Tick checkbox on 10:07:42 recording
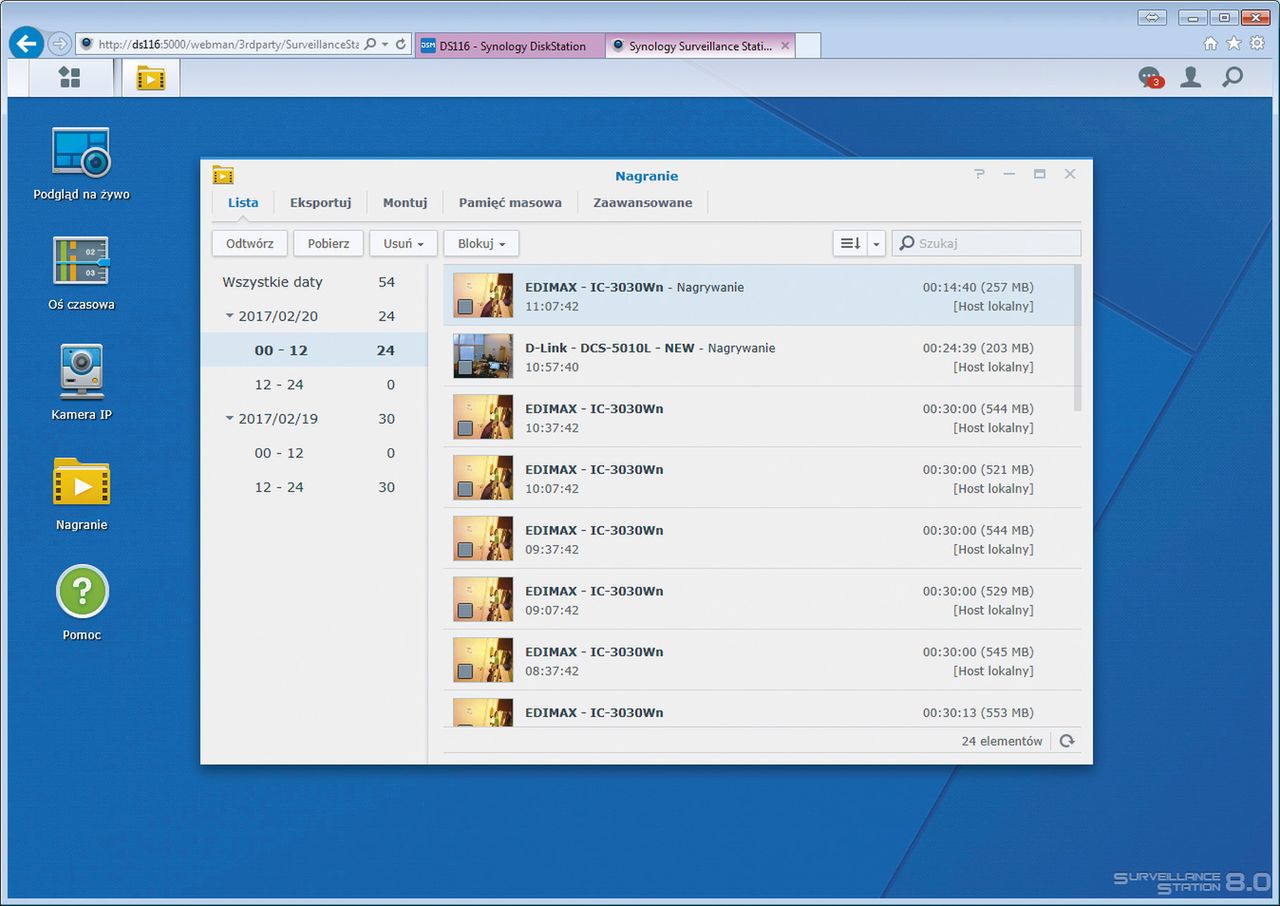The width and height of the screenshot is (1280, 906). 465,489
